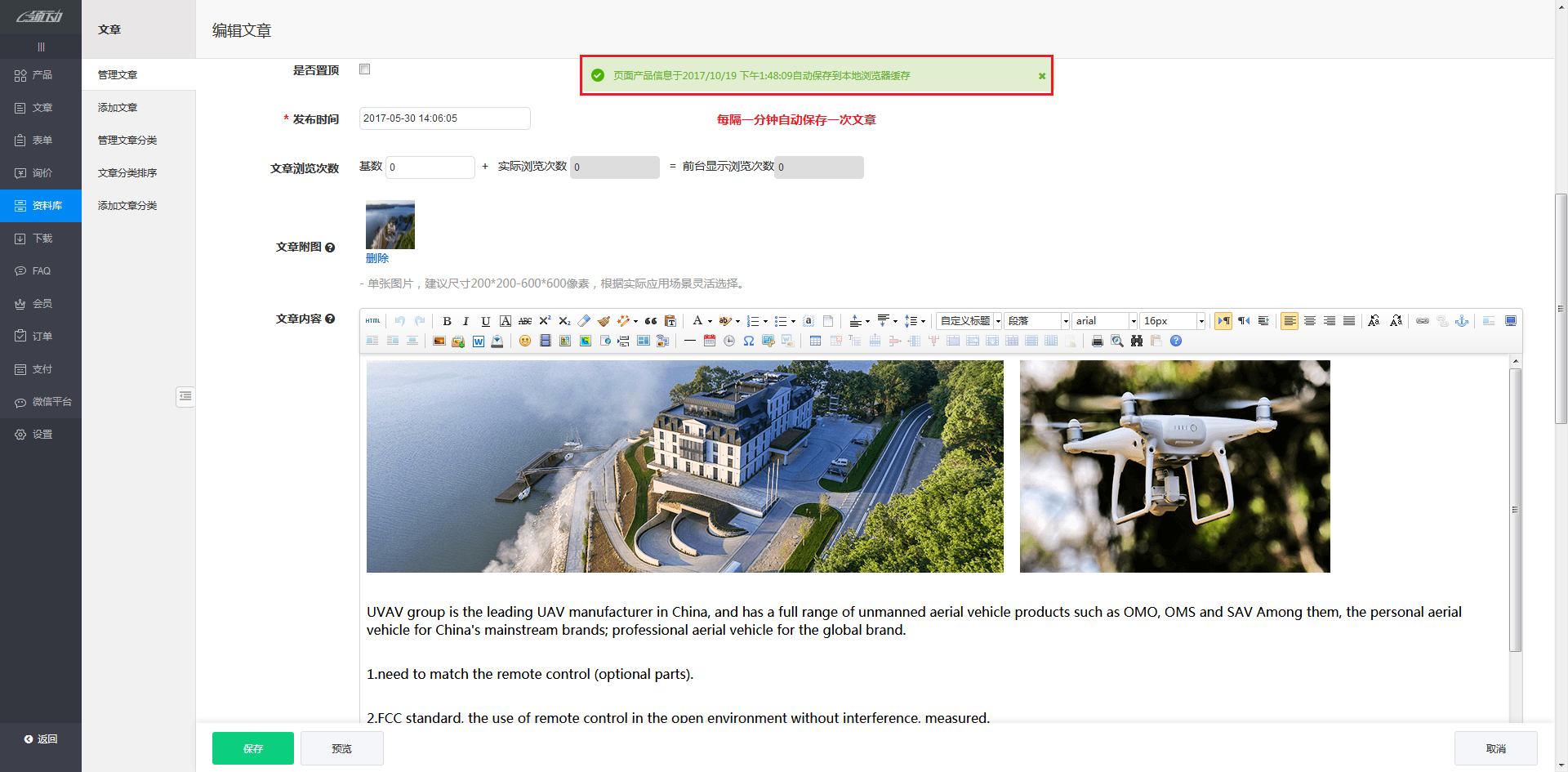Screen dimensions: 1568x772
Task: Click the 删除 link under the thumbnail
Action: point(377,258)
